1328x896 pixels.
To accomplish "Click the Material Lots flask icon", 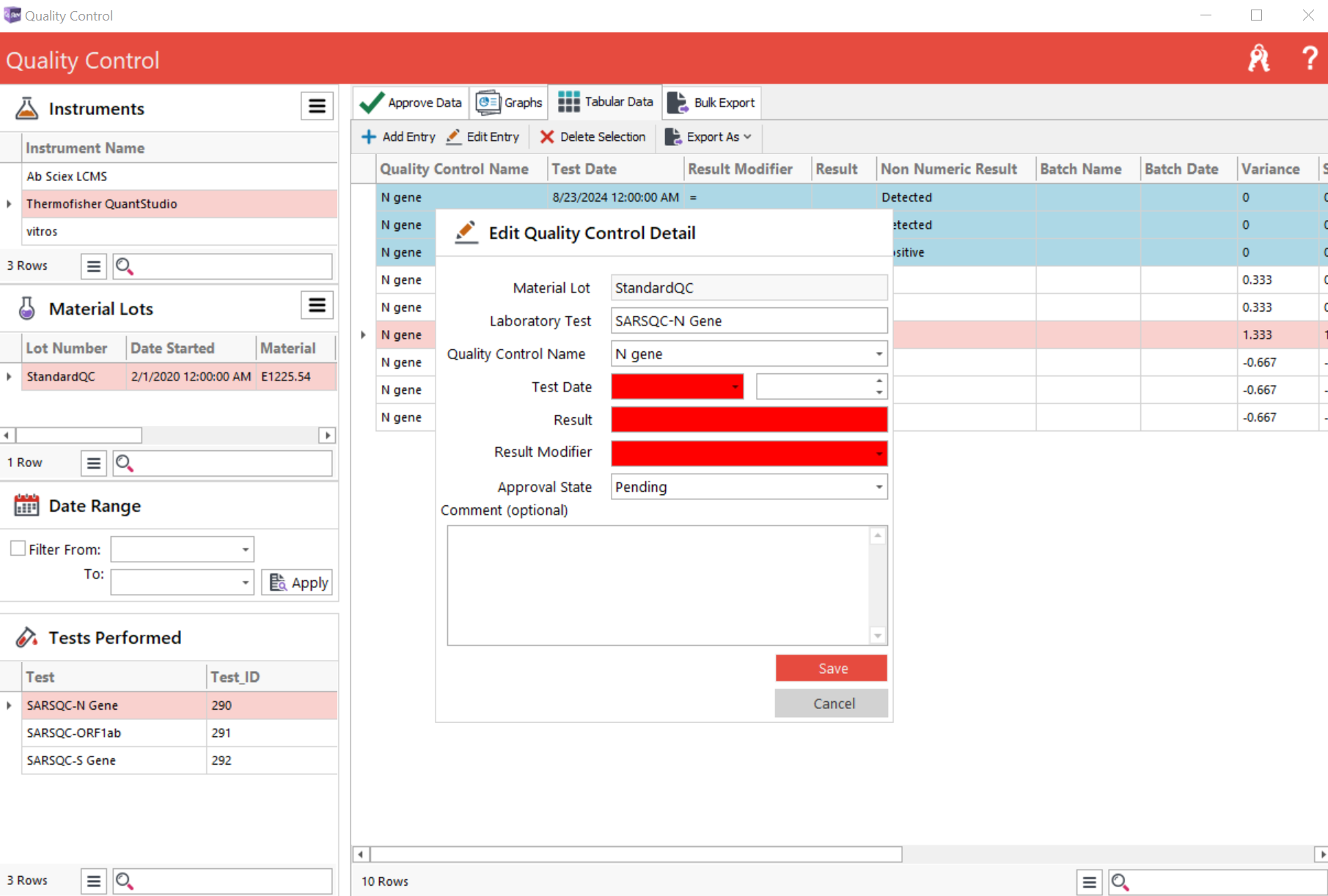I will pos(27,309).
